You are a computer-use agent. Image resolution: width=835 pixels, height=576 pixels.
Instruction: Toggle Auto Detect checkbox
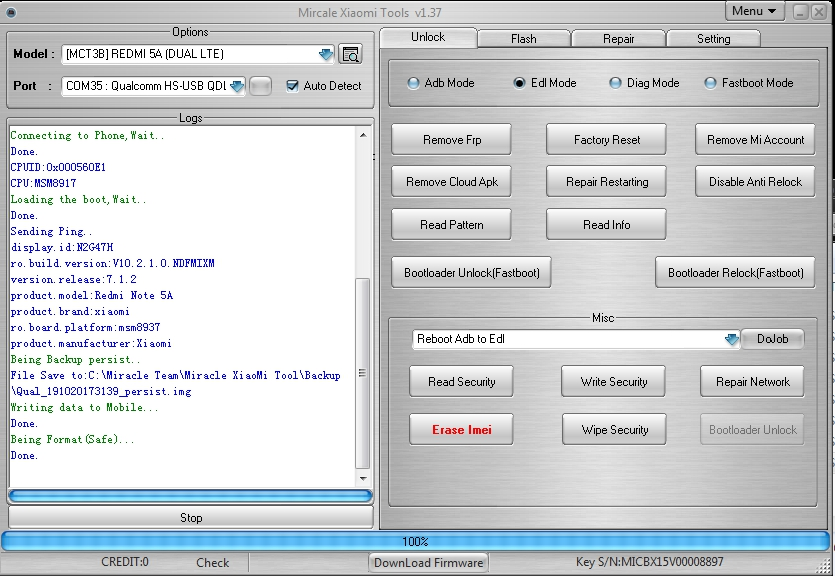292,86
